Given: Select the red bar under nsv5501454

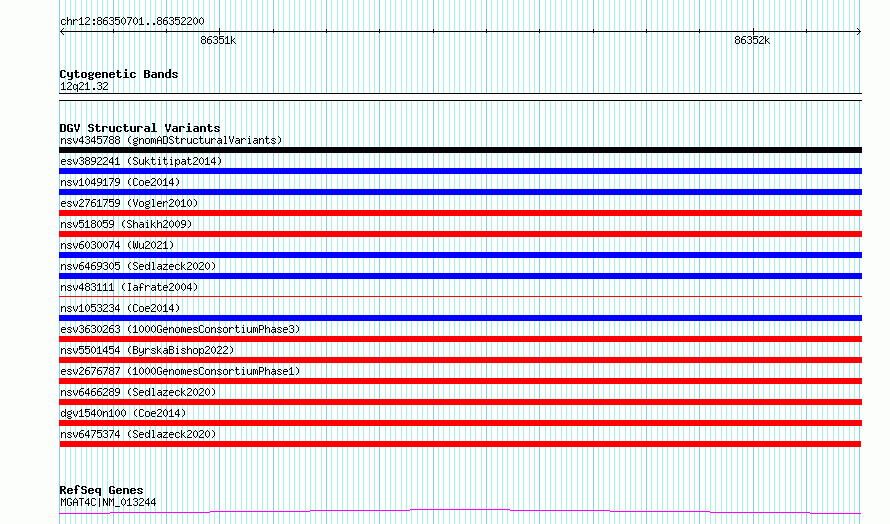Looking at the screenshot, I should click(460, 360).
